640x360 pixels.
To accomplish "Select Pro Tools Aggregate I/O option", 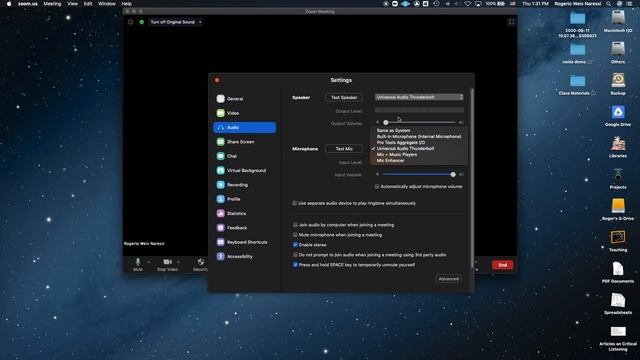I will pyautogui.click(x=419, y=142).
